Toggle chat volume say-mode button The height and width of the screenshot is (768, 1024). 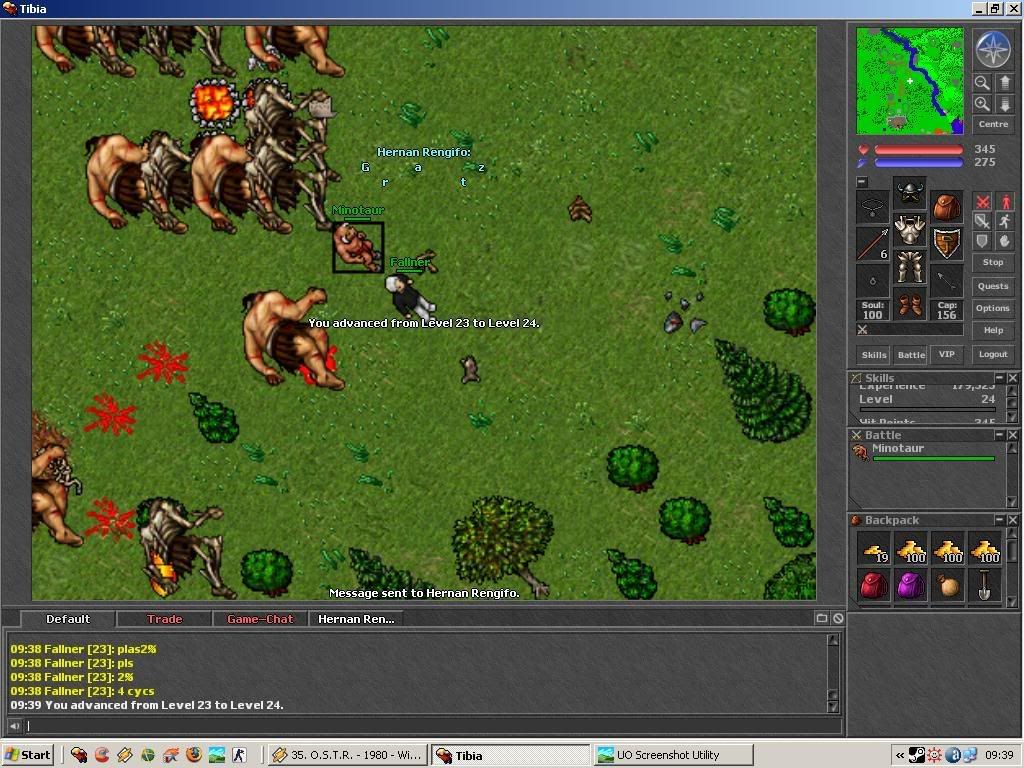[x=14, y=726]
